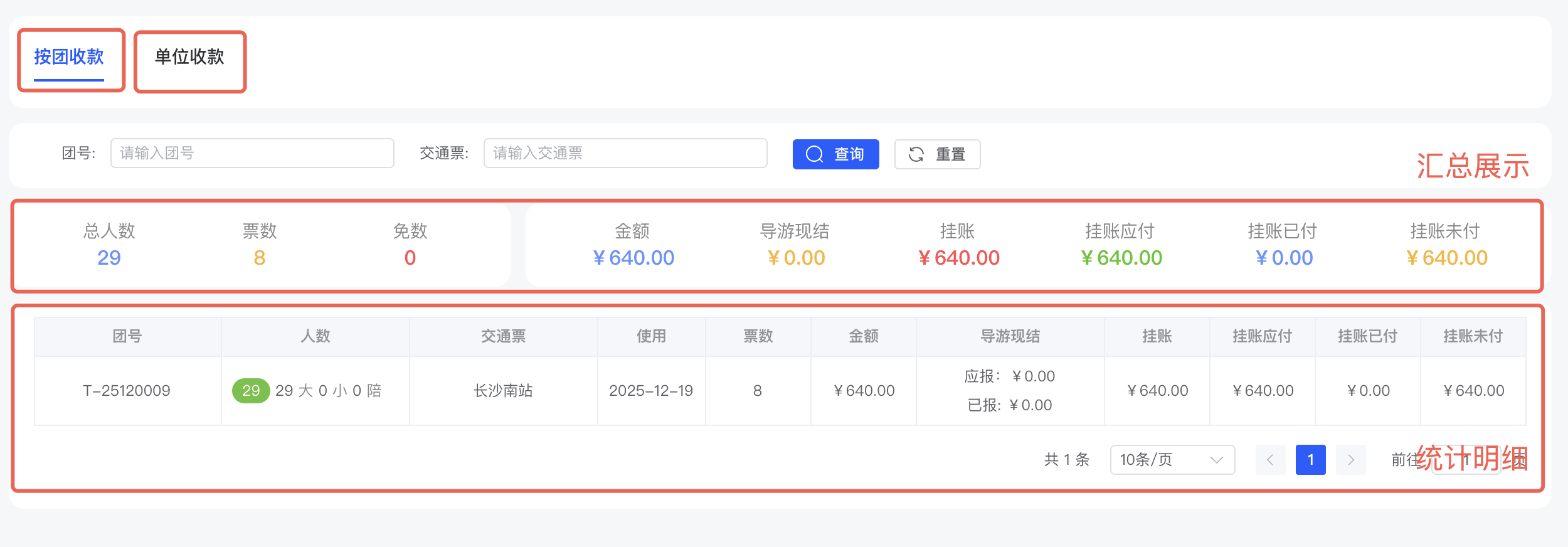Focus the 交通票 search field
Viewport: 1568px width, 547px height.
coord(625,154)
